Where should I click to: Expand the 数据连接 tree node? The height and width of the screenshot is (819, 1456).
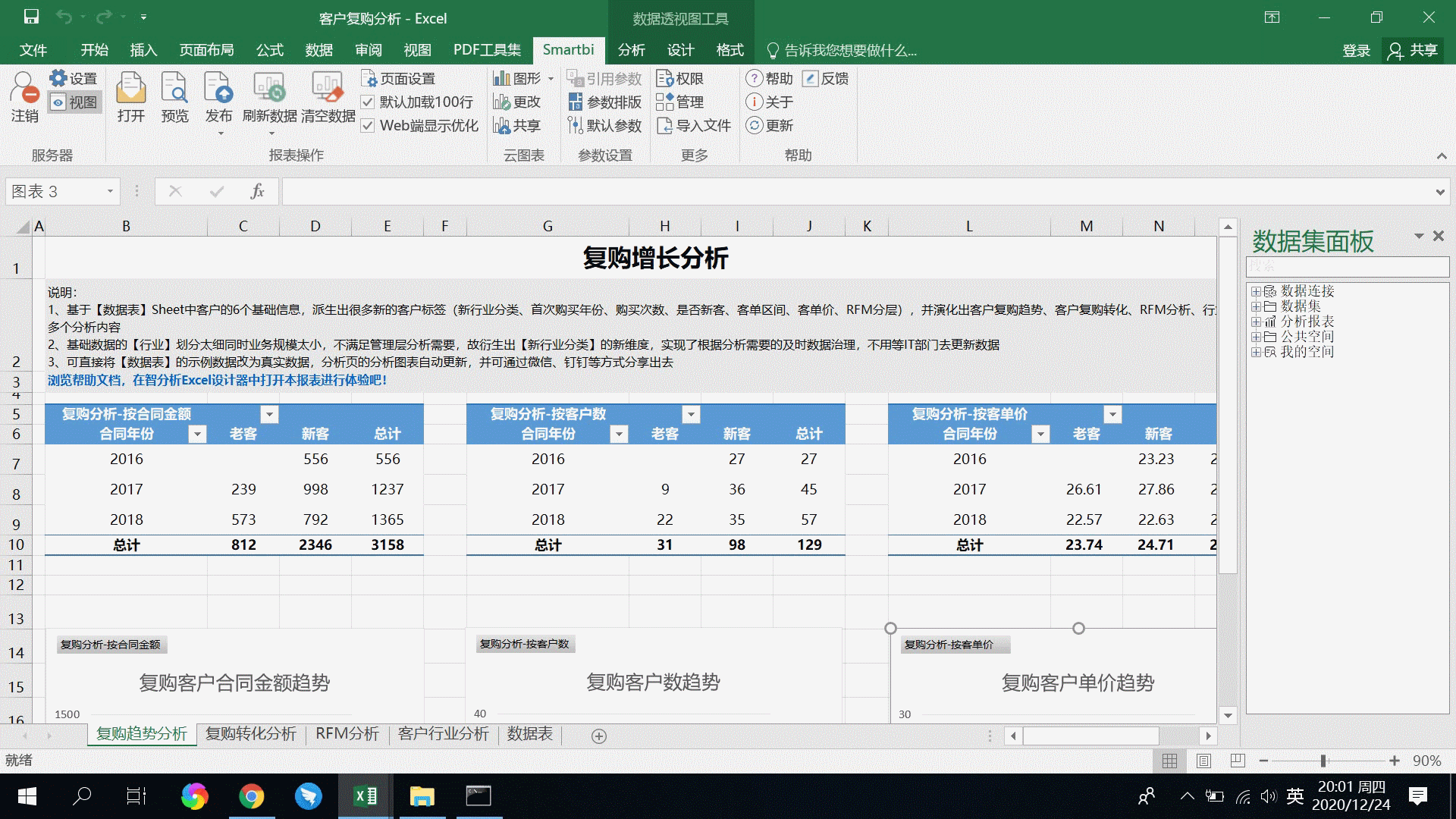click(x=1257, y=291)
